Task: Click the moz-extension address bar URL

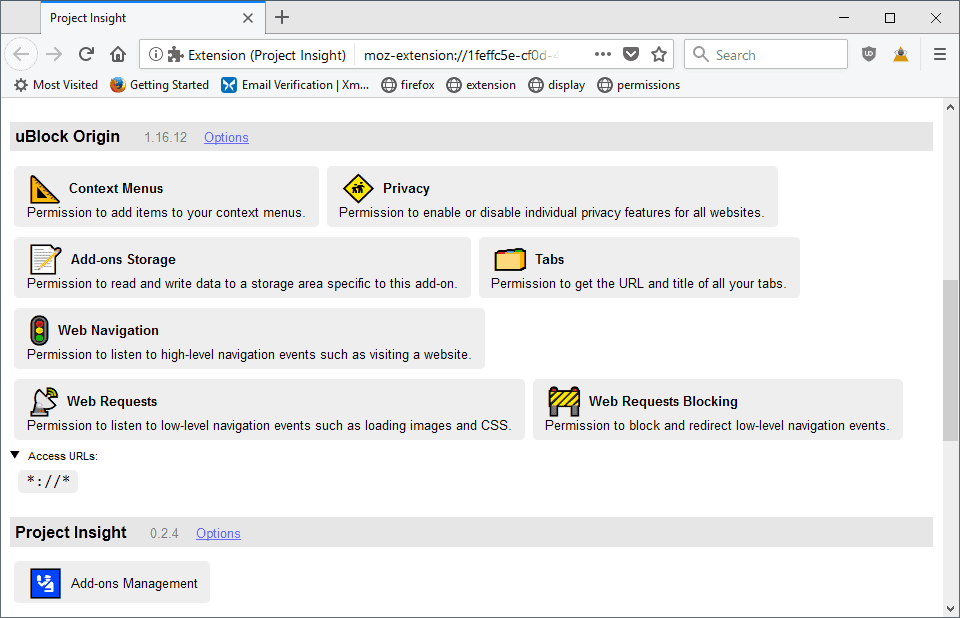Action: click(x=462, y=55)
